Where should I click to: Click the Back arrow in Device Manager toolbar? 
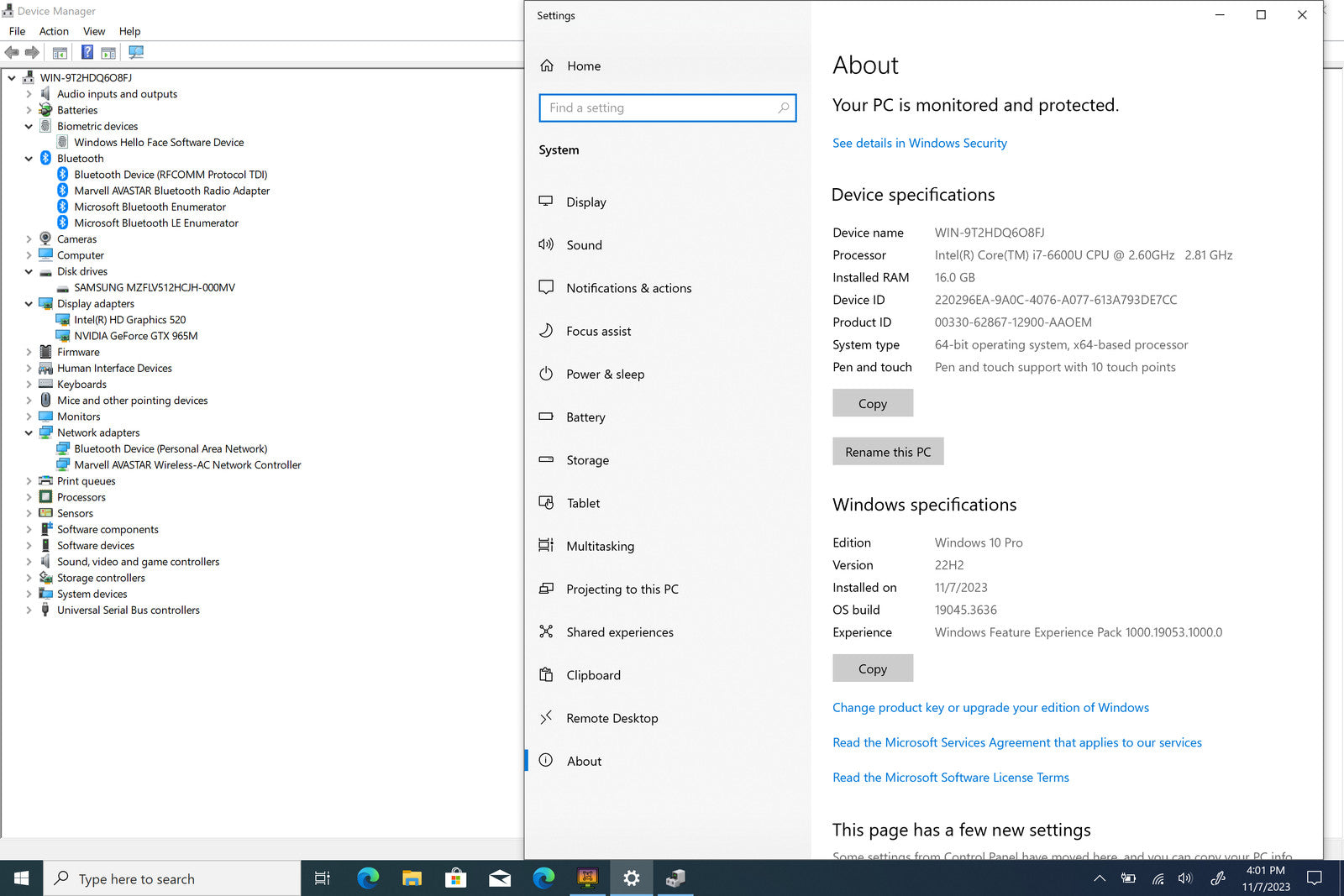tap(12, 52)
